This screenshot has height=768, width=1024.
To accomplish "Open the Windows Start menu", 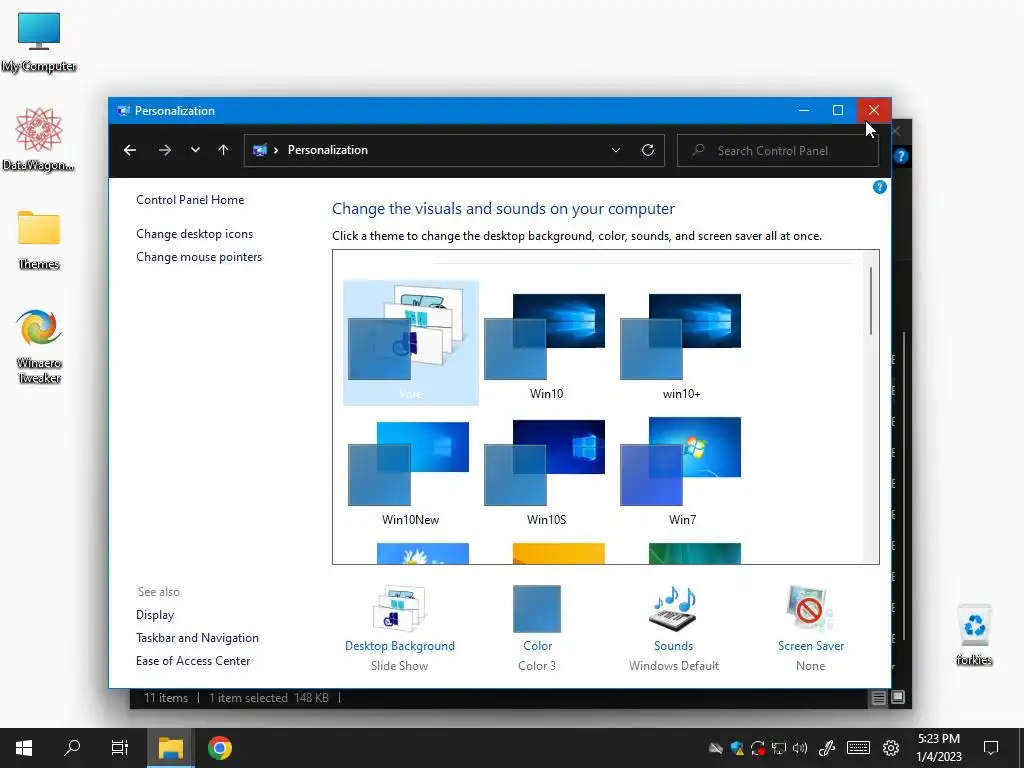I will click(x=24, y=748).
